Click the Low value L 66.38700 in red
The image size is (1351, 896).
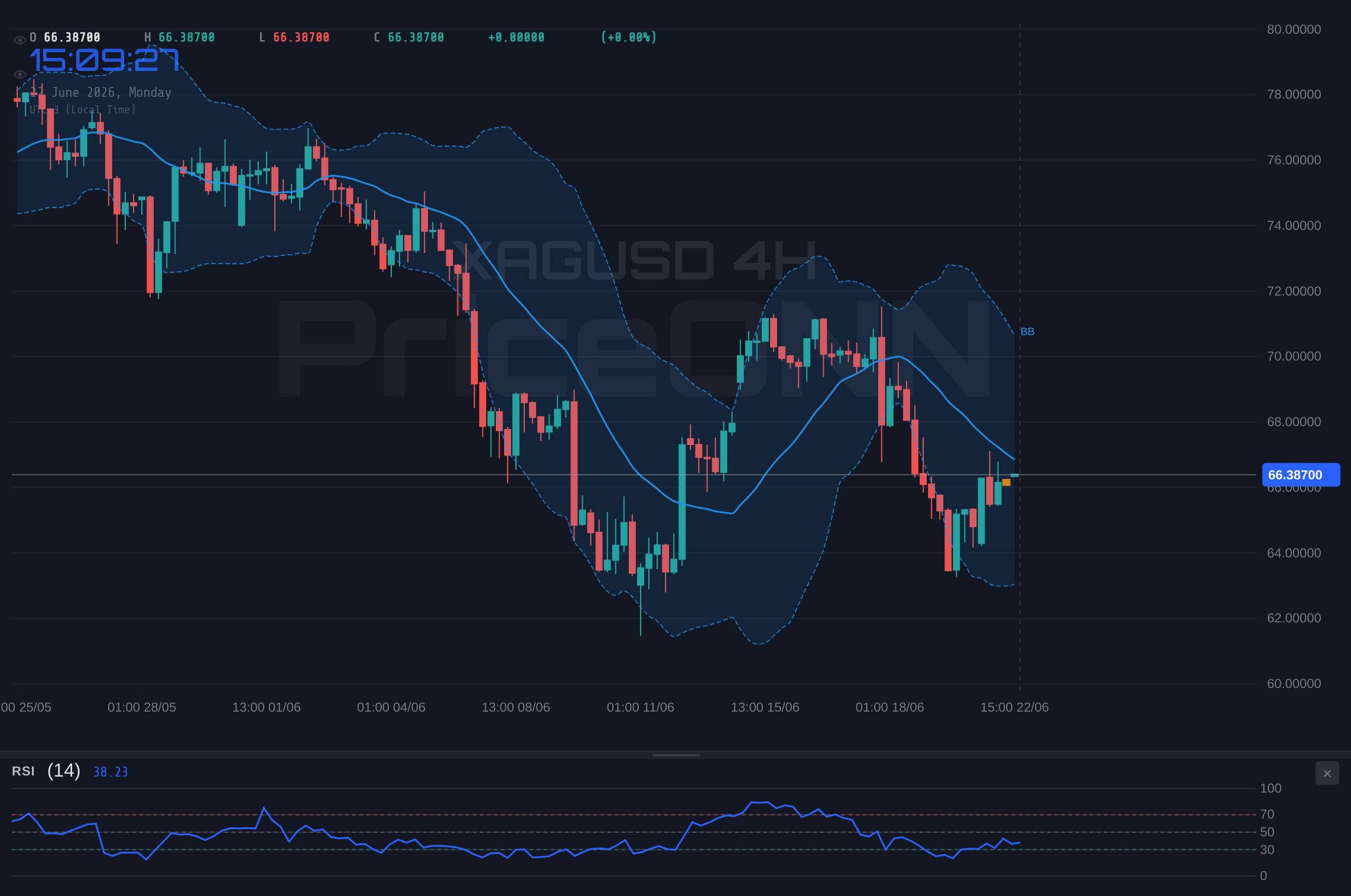[294, 37]
